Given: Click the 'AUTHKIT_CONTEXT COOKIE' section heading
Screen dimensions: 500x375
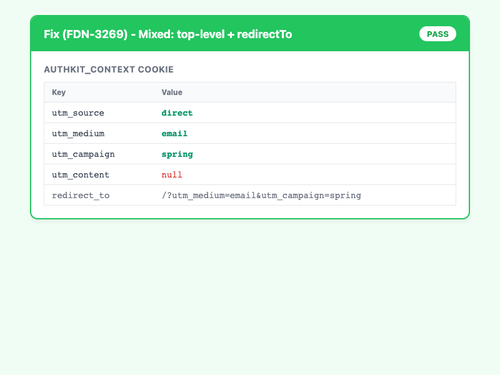Looking at the screenshot, I should [x=109, y=69].
